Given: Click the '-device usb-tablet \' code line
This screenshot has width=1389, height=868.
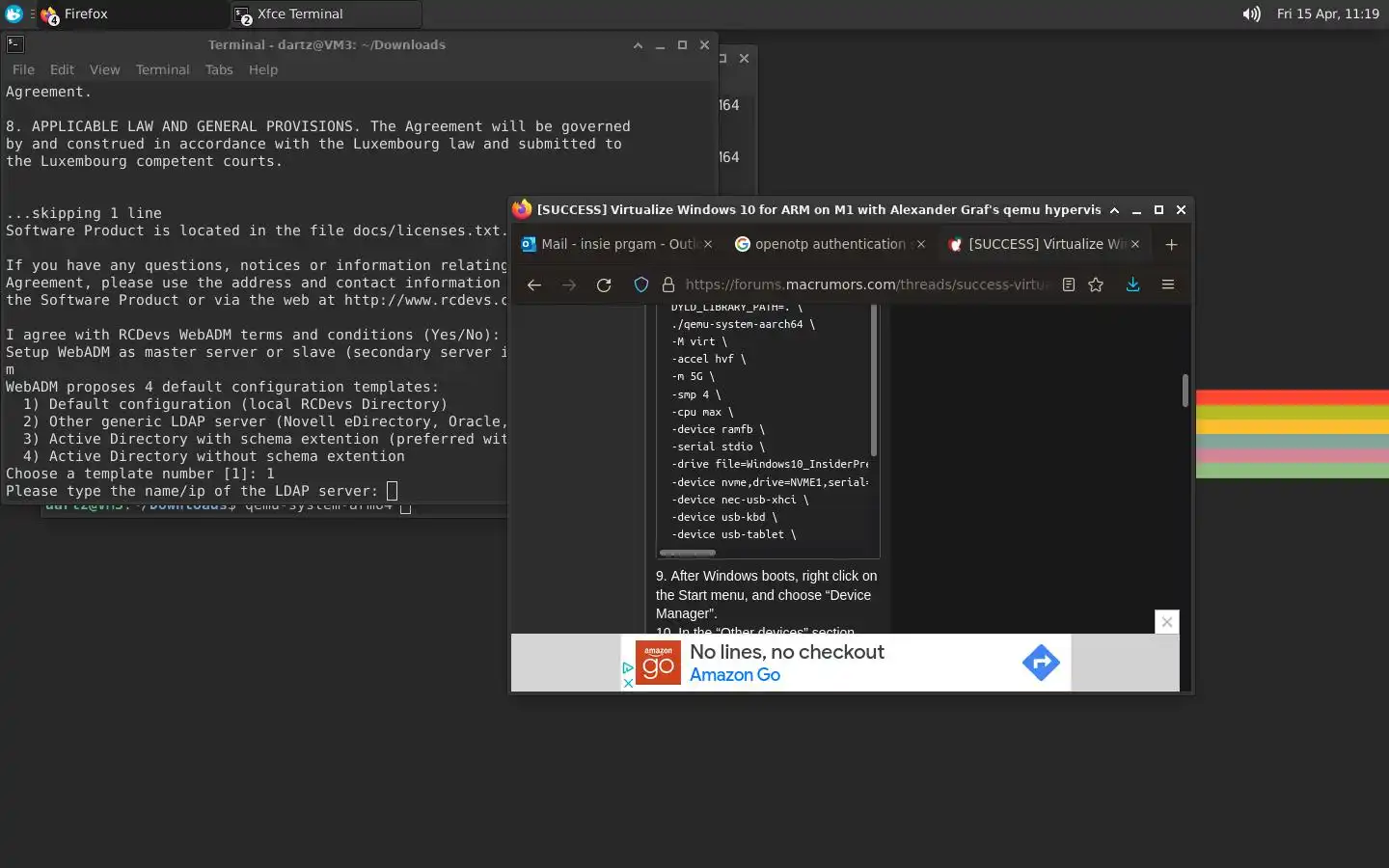Looking at the screenshot, I should point(734,534).
